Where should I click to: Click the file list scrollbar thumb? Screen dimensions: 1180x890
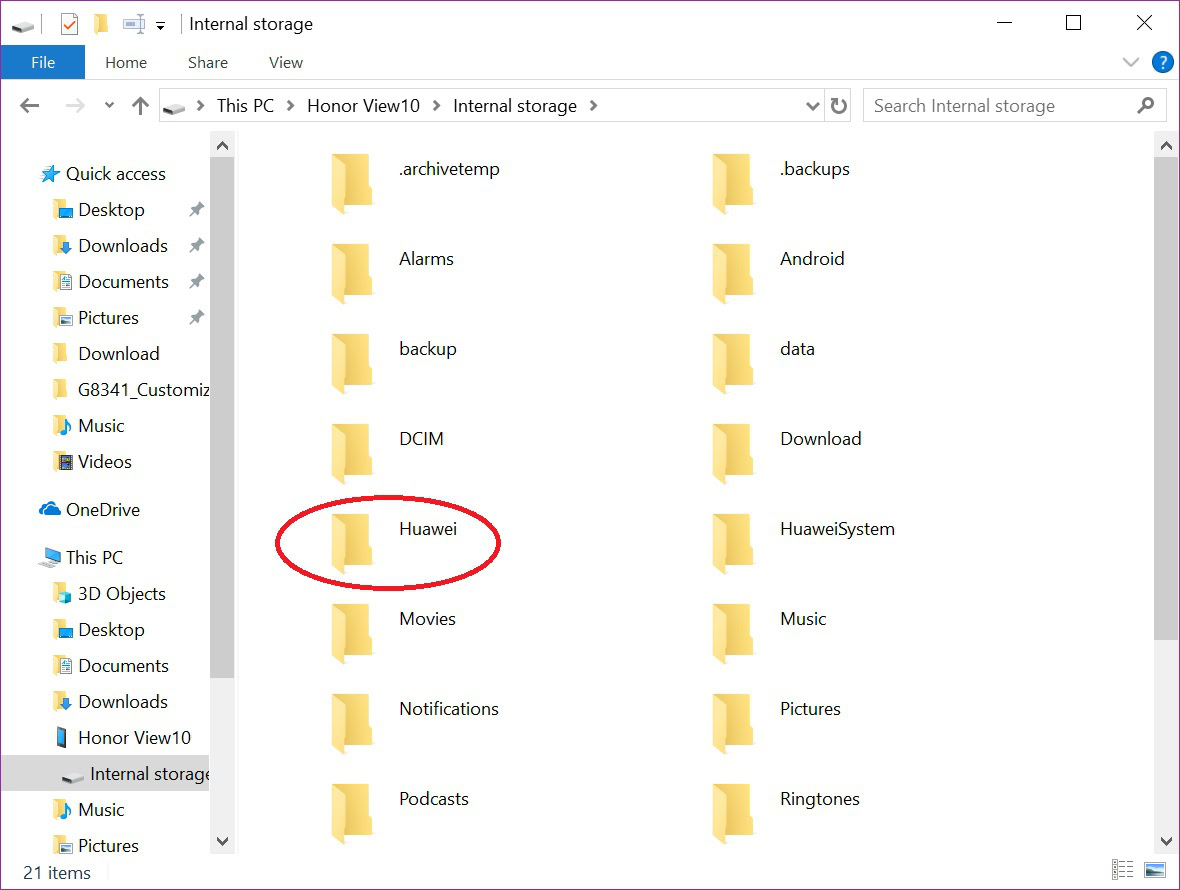click(1166, 399)
